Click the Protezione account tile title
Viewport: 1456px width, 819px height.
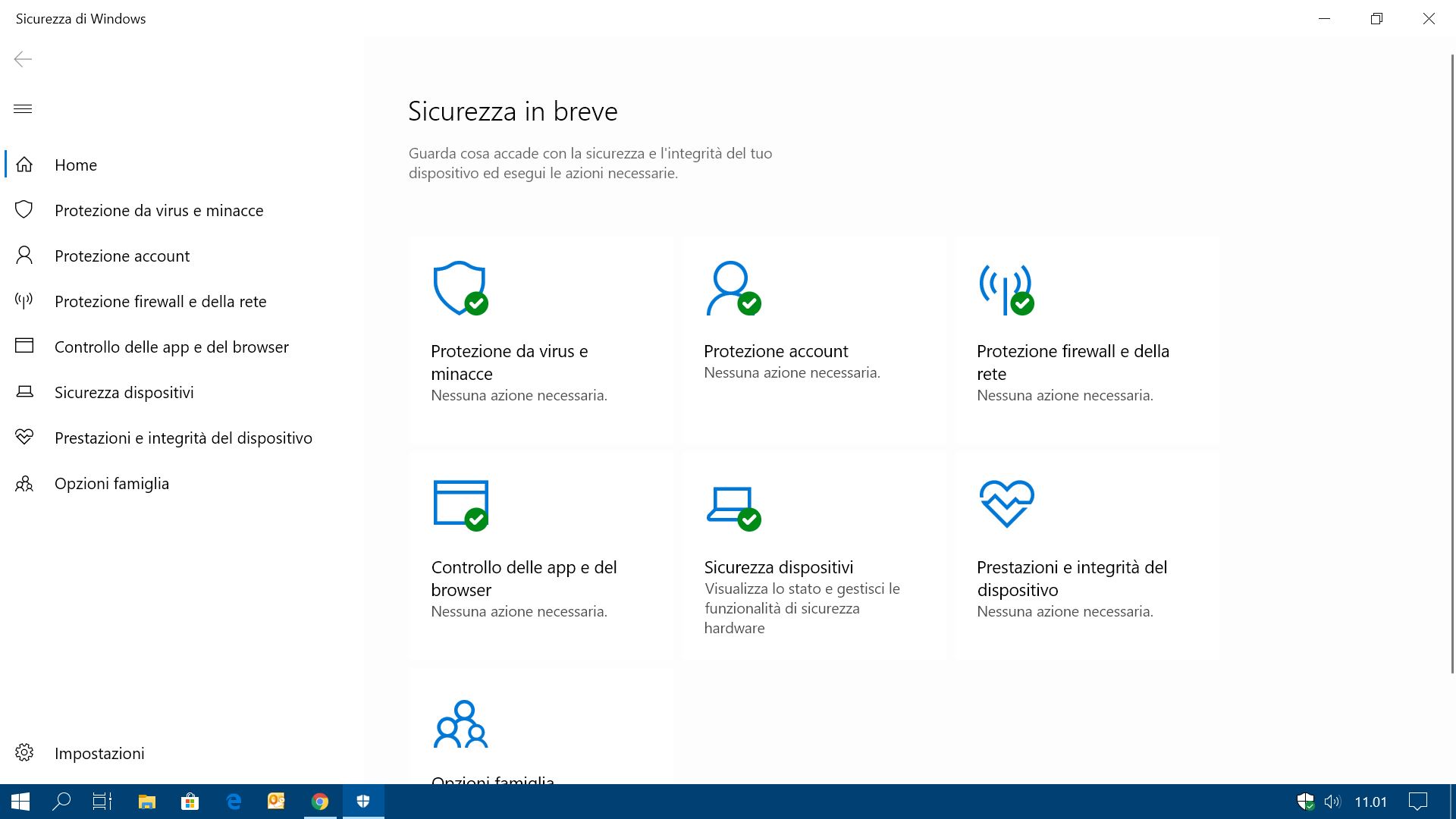[776, 351]
